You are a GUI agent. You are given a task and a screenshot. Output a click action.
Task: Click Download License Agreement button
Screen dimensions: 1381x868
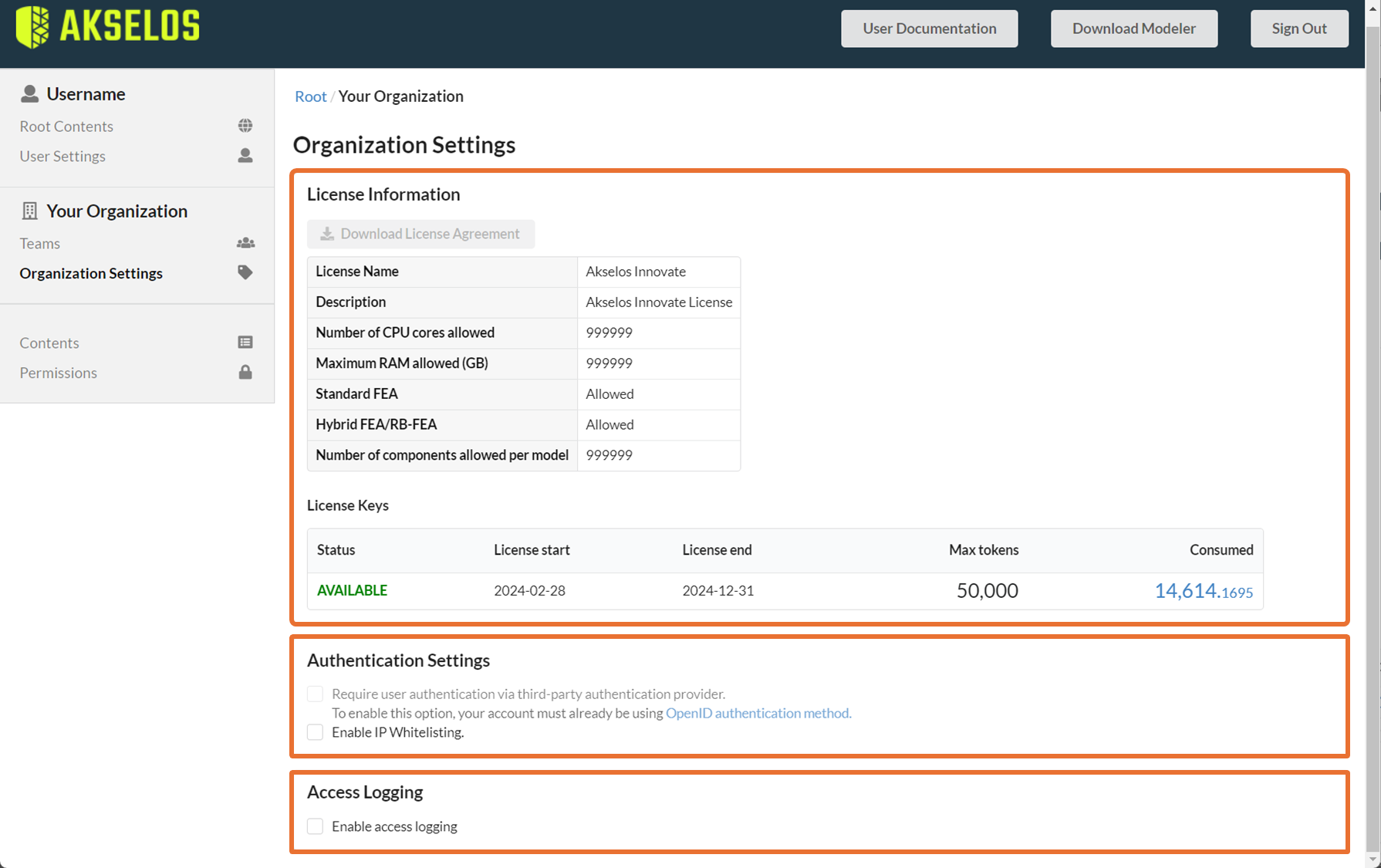coord(420,234)
